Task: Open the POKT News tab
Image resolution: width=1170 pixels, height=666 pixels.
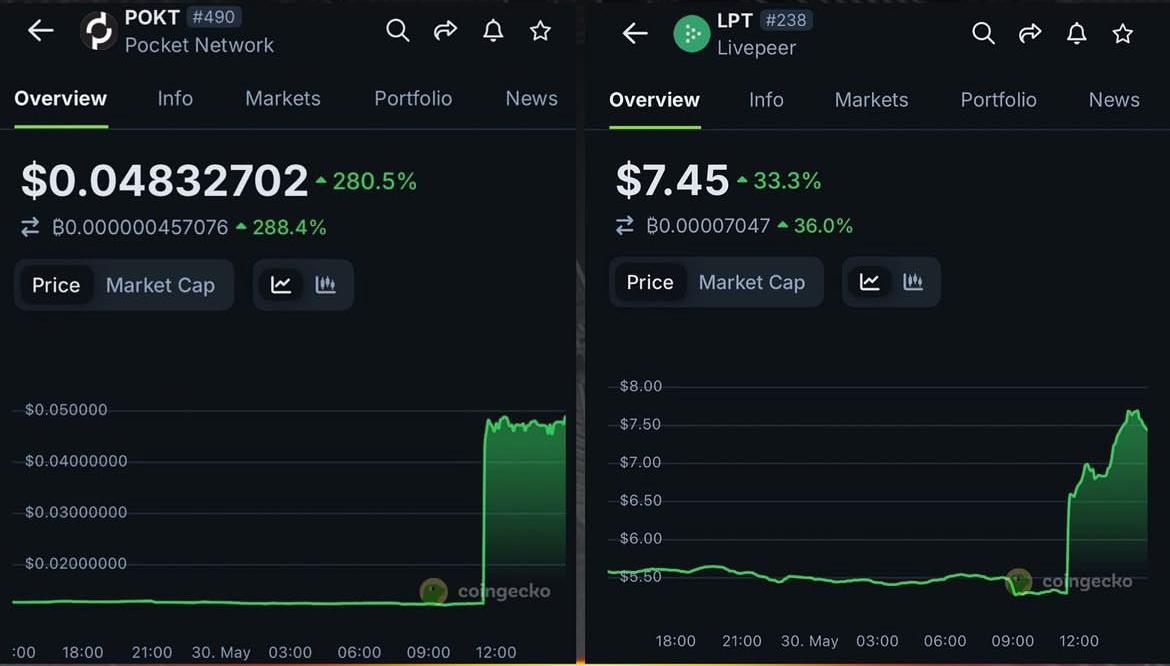Action: (531, 98)
